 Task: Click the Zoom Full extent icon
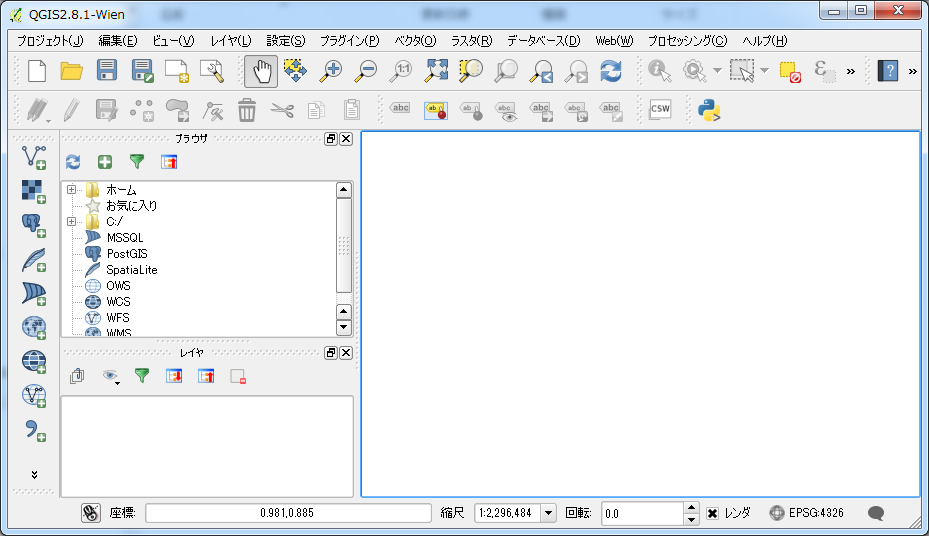click(x=436, y=71)
